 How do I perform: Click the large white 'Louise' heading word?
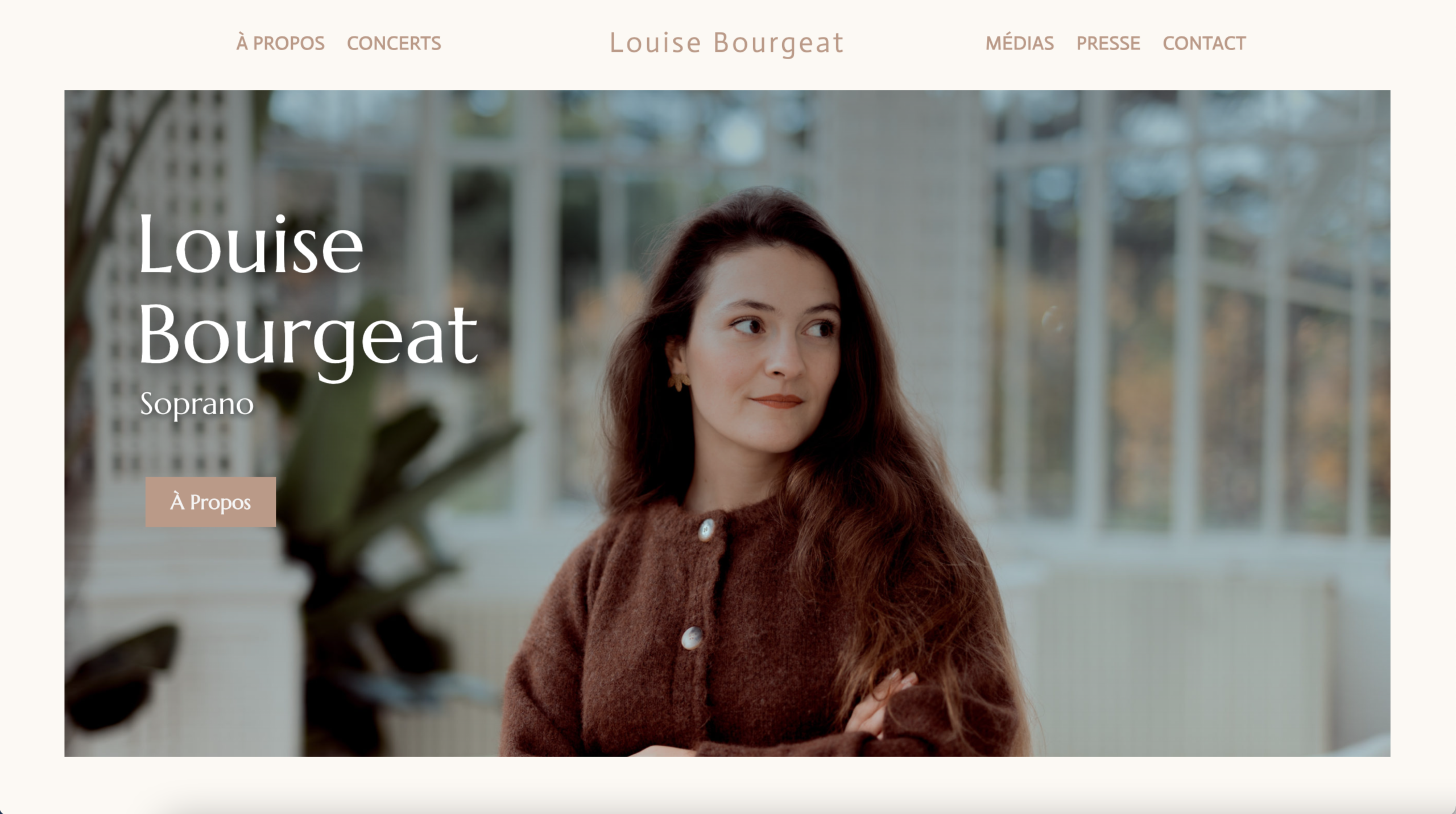click(250, 245)
